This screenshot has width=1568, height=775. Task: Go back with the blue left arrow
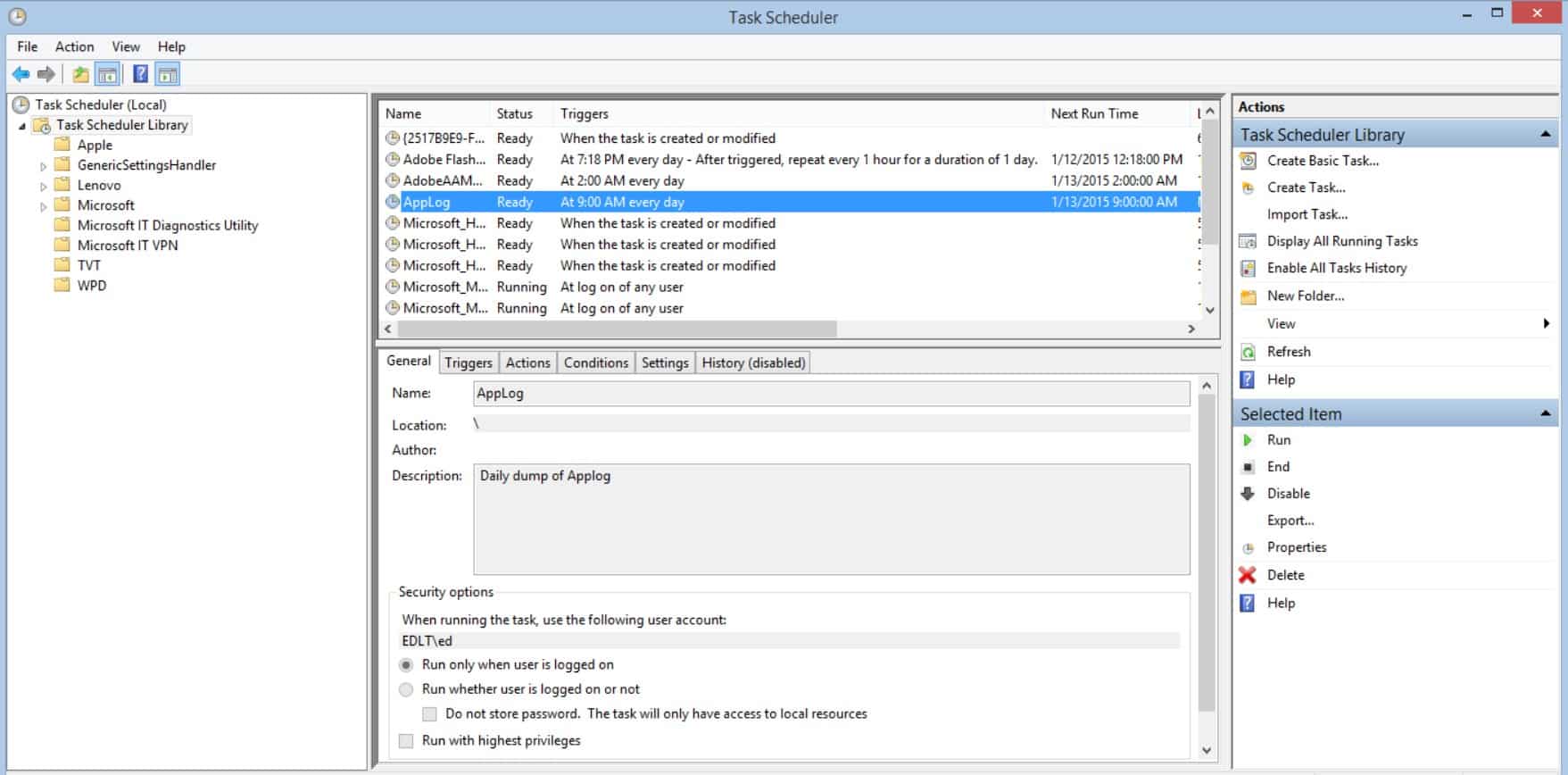[21, 74]
